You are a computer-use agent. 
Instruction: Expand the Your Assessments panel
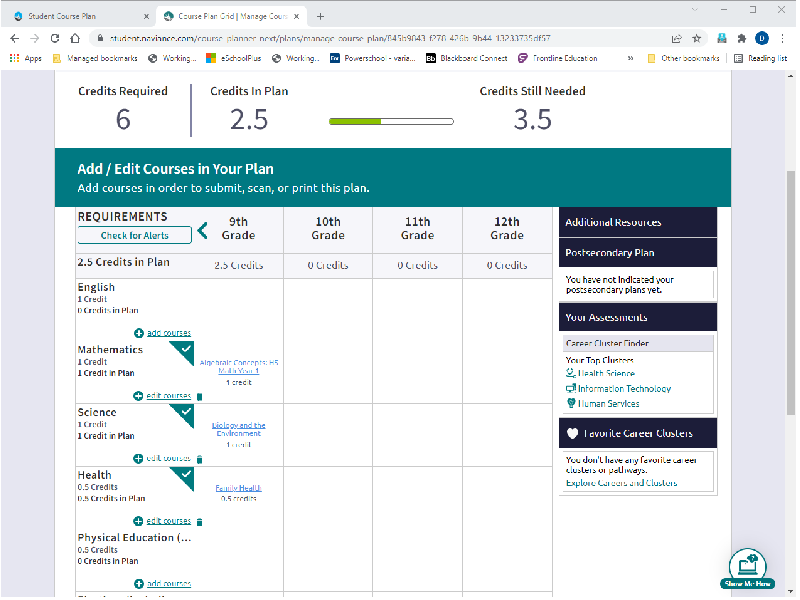(x=638, y=317)
